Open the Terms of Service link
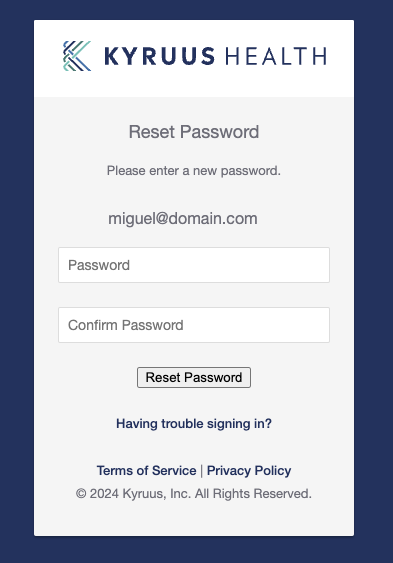The image size is (393, 563). coord(146,470)
